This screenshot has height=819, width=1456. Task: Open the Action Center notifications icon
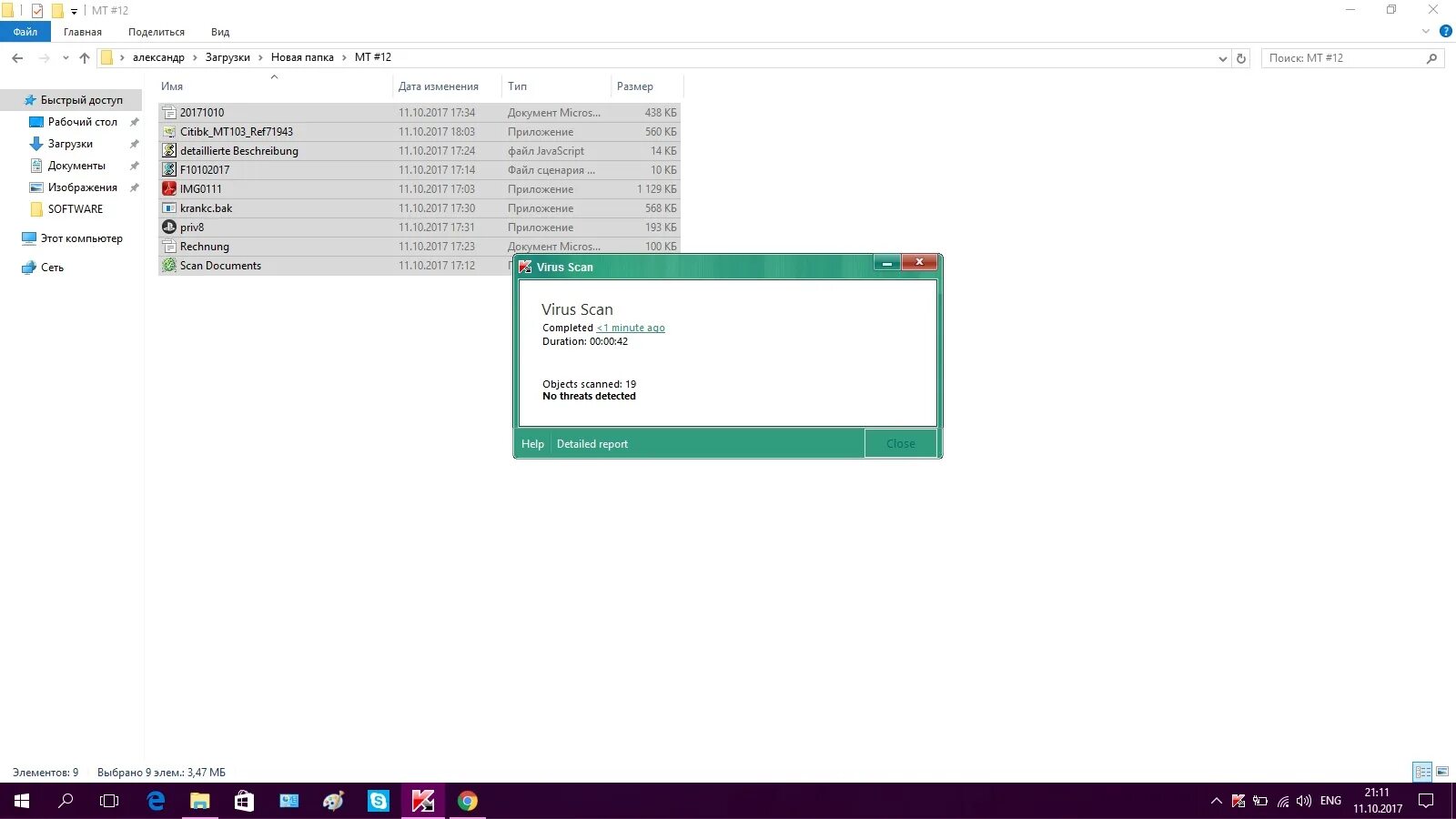coord(1426,801)
